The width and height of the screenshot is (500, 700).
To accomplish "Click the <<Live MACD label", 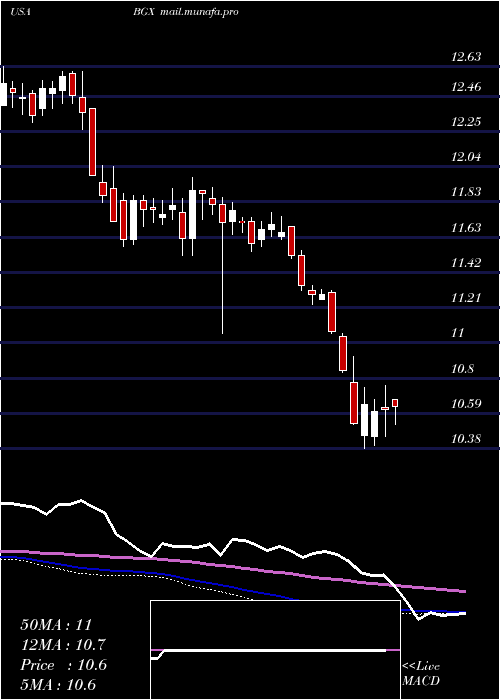I will [x=421, y=674].
